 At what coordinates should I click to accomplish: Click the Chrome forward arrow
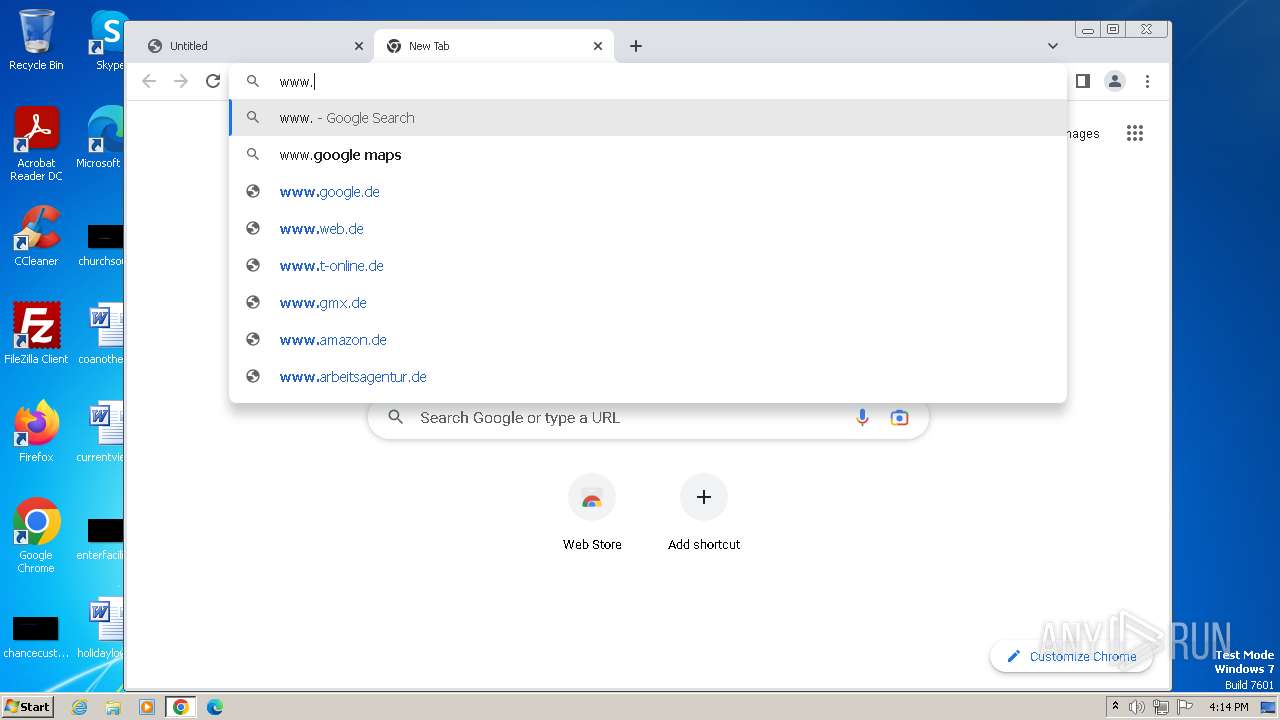pyautogui.click(x=181, y=81)
